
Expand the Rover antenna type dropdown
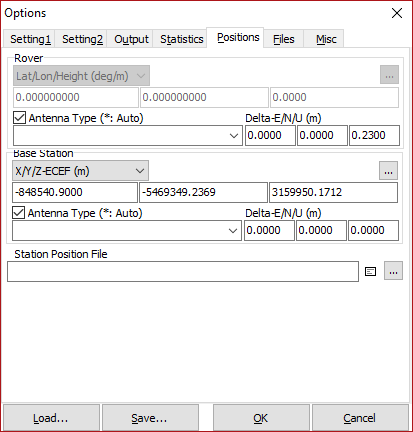coord(128,135)
